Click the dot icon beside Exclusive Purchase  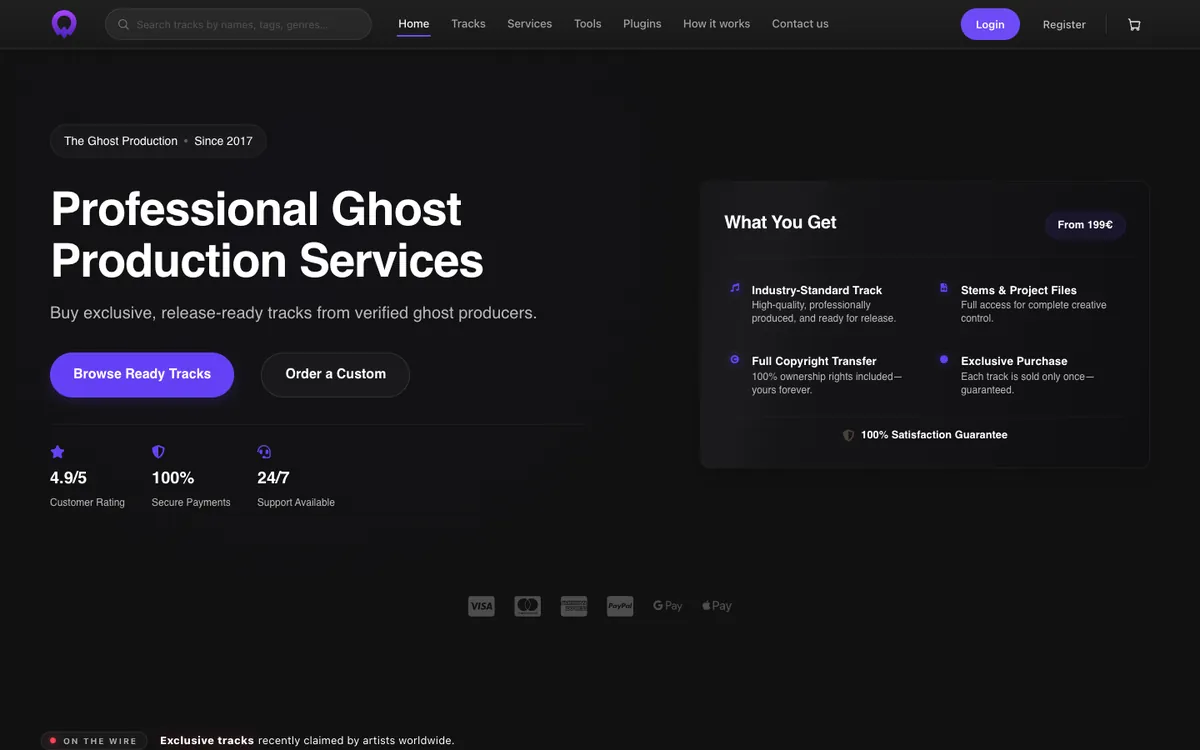point(944,359)
